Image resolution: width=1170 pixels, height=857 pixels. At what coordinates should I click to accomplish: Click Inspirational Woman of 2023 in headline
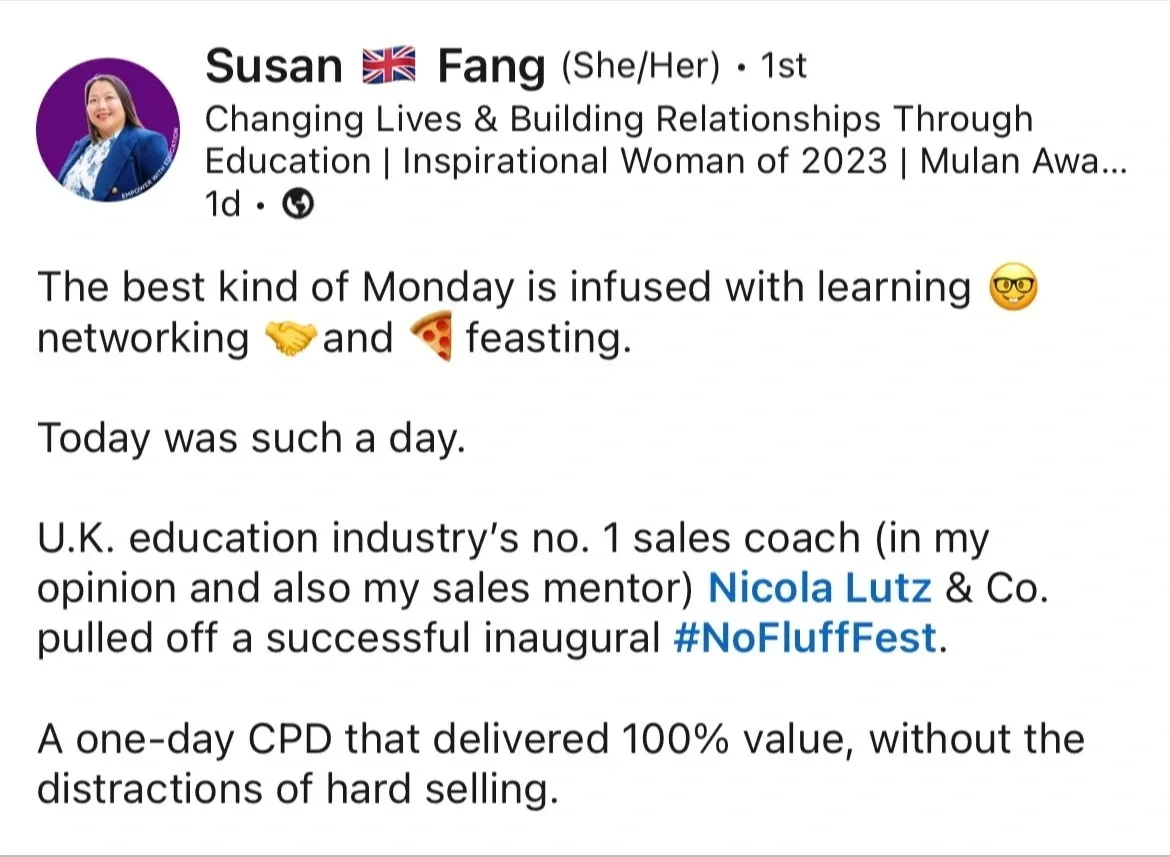click(x=644, y=161)
